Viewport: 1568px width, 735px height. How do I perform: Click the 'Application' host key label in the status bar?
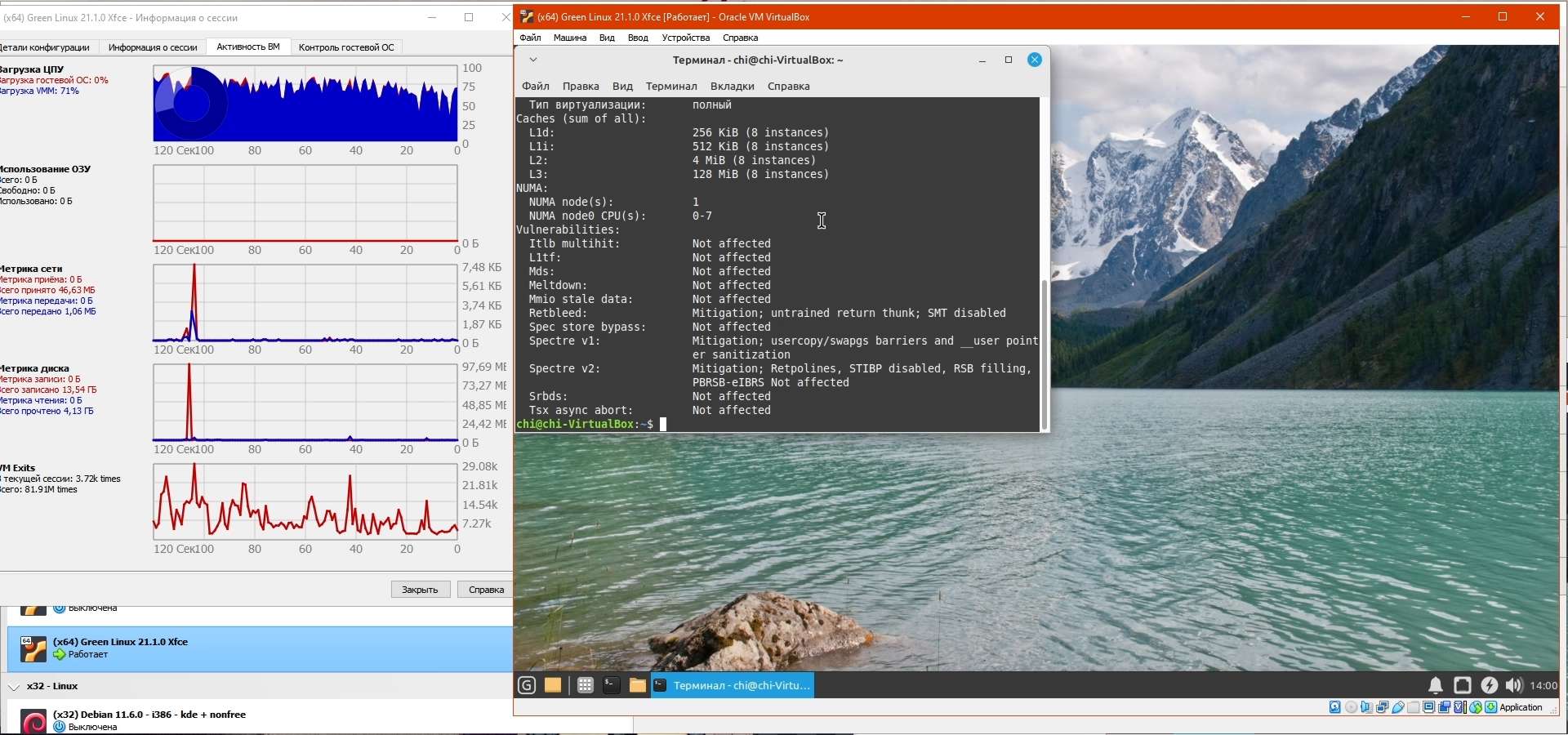pos(1521,707)
